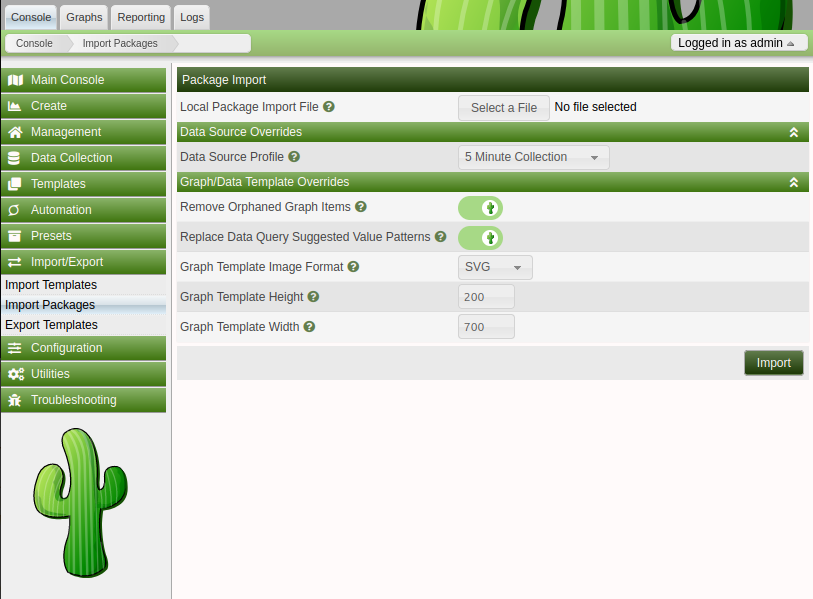Collapse the Data Source Overrides section

pyautogui.click(x=794, y=132)
